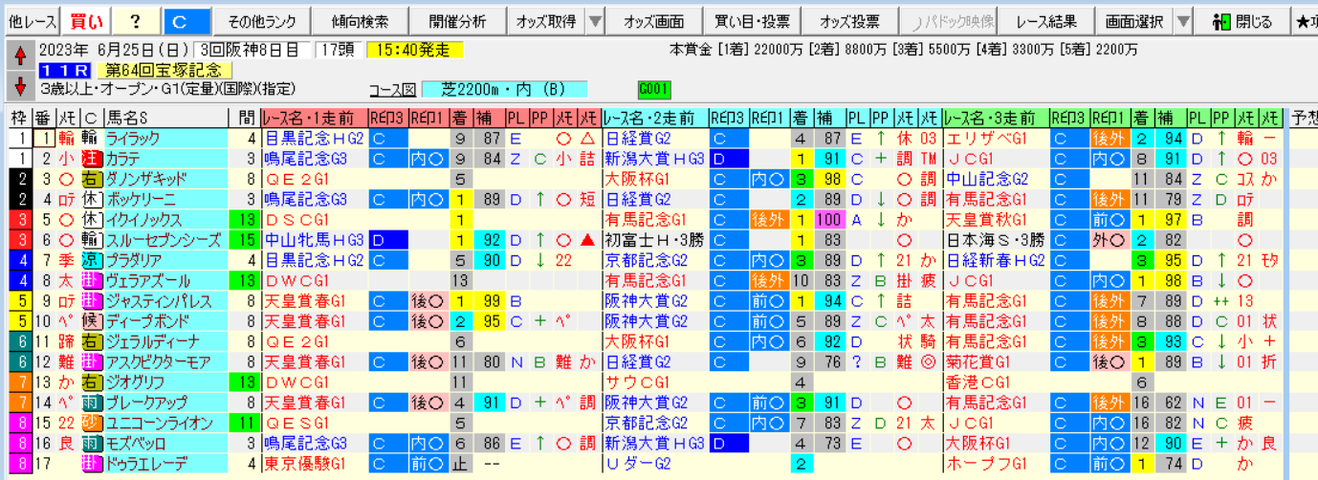This screenshot has height=480, width=1318.
Task: Click the 予想 column header
Action: click(x=1303, y=116)
